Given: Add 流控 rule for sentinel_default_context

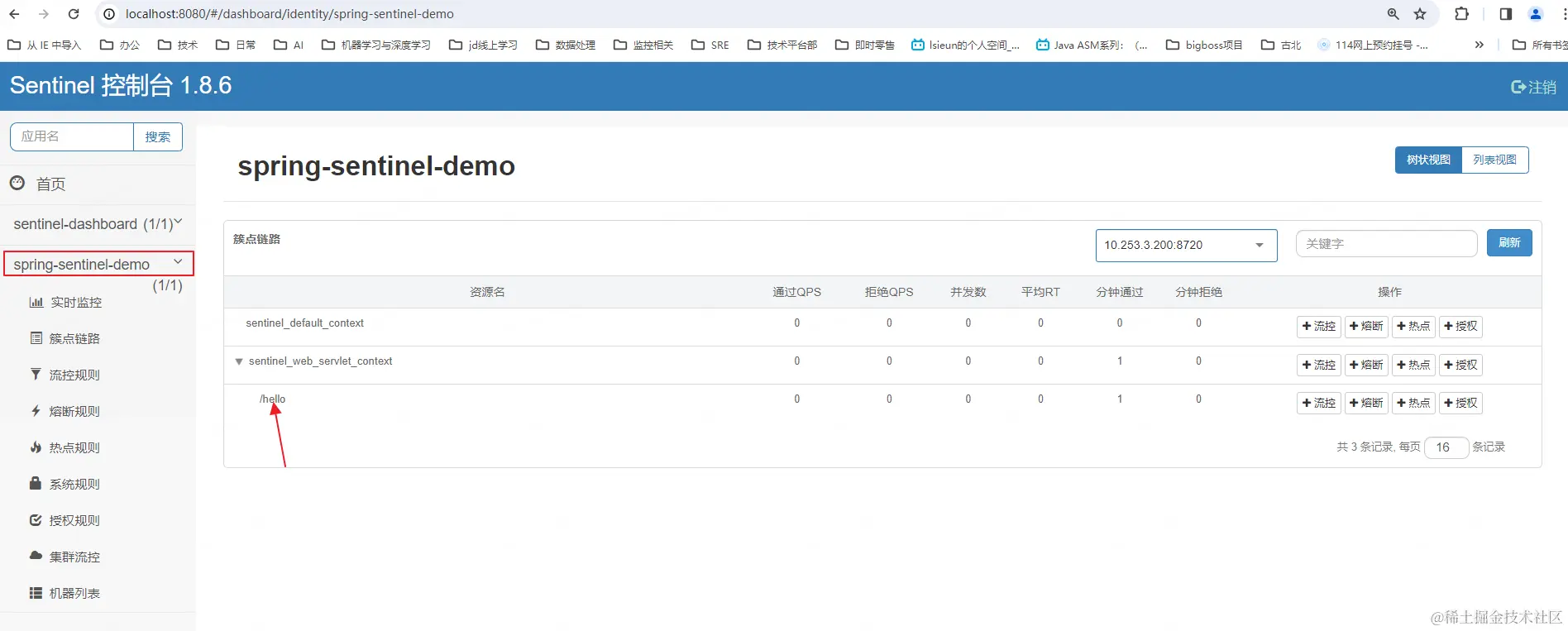Looking at the screenshot, I should pos(1318,326).
